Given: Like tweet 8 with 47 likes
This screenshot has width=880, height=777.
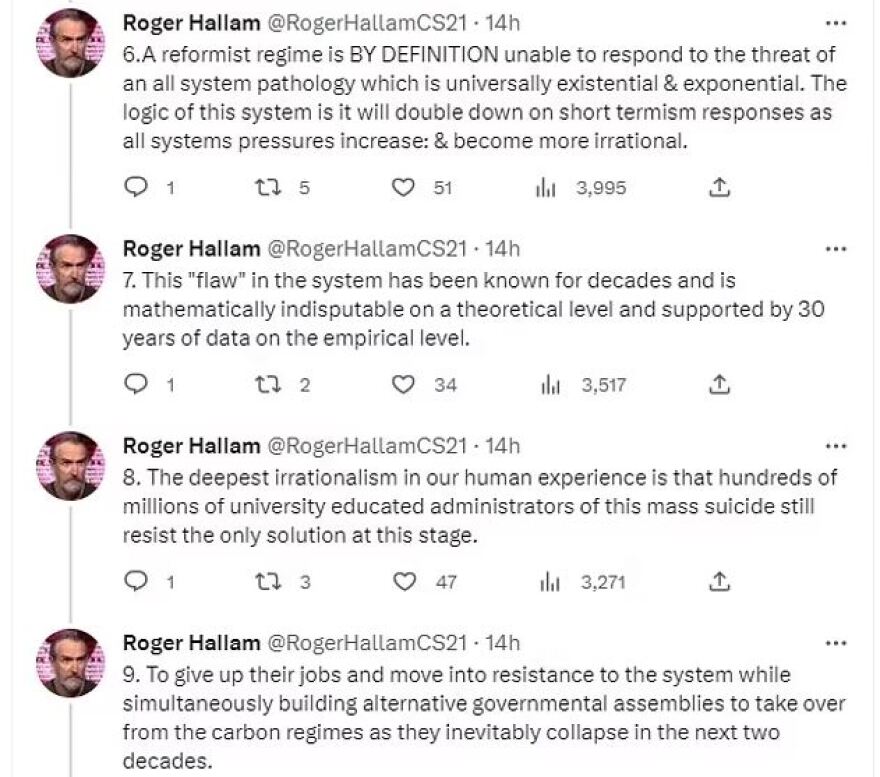Looking at the screenshot, I should pos(403,581).
